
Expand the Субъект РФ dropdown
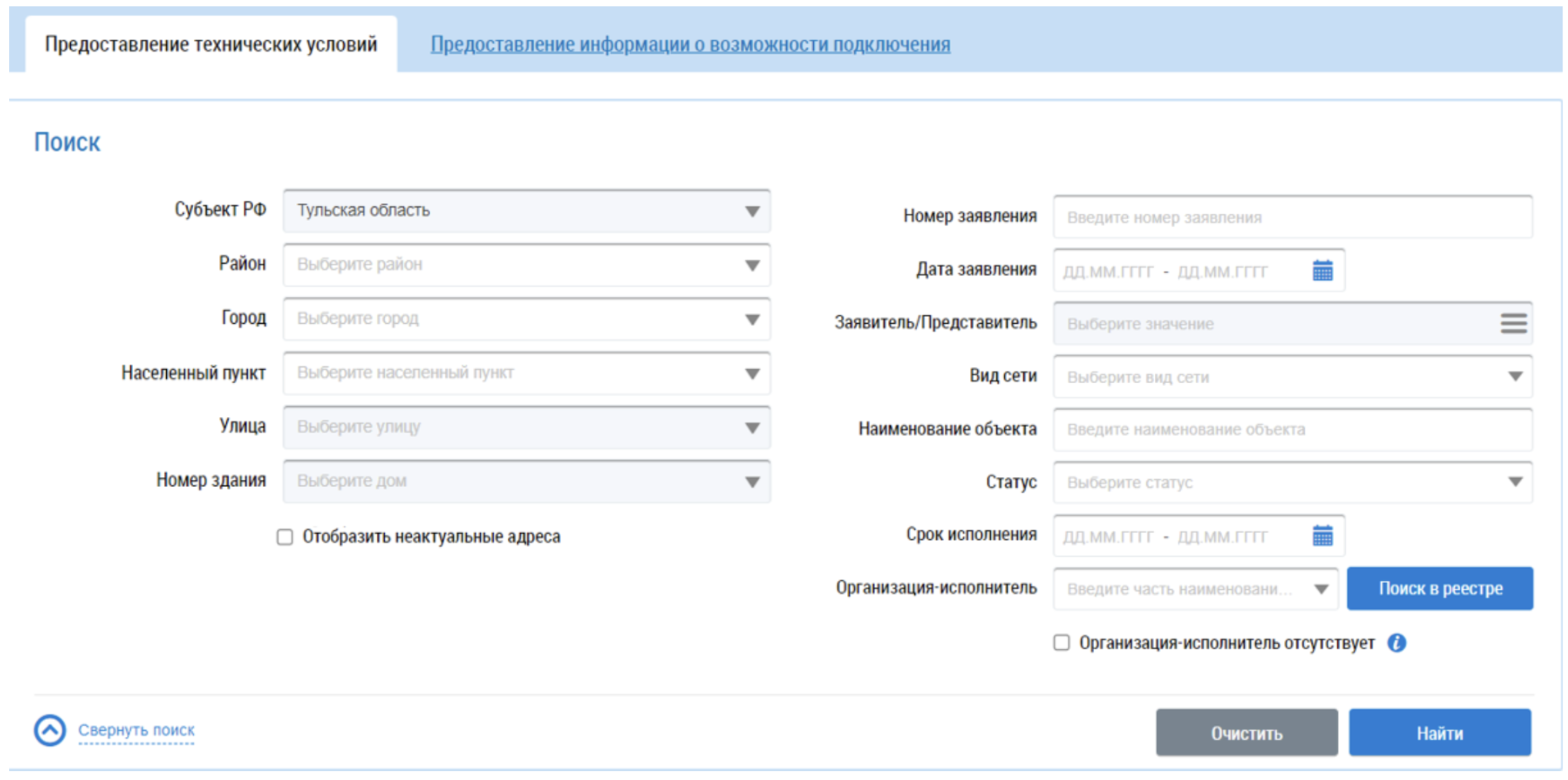click(x=752, y=212)
